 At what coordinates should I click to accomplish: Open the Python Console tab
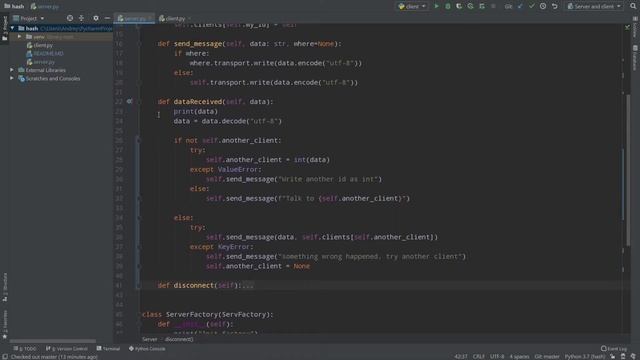[147, 349]
